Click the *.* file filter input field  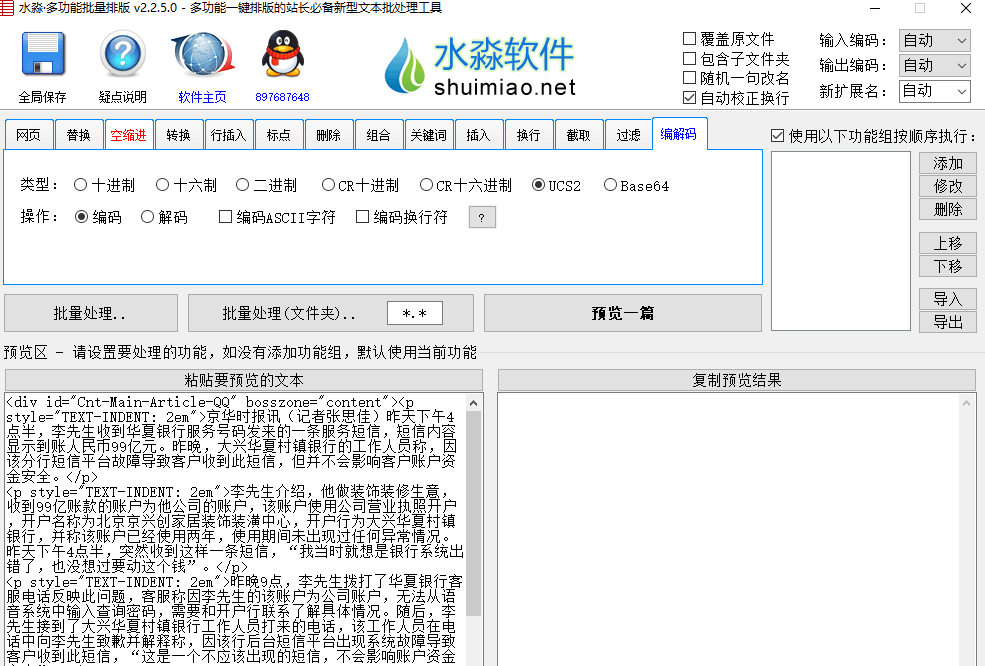point(415,314)
